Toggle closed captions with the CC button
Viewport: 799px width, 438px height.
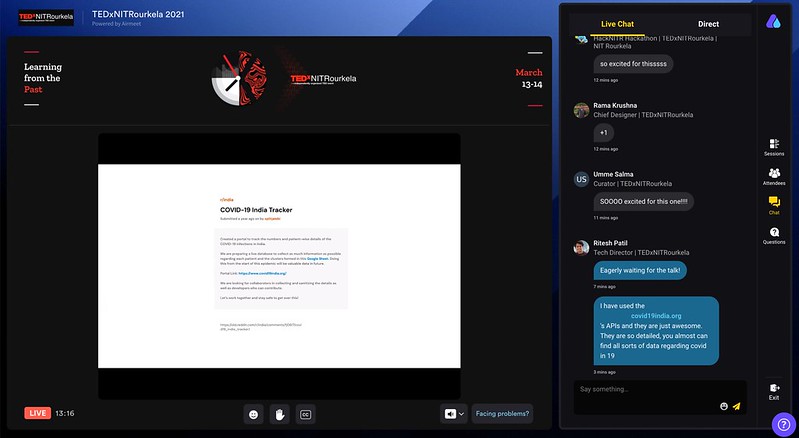coord(305,414)
